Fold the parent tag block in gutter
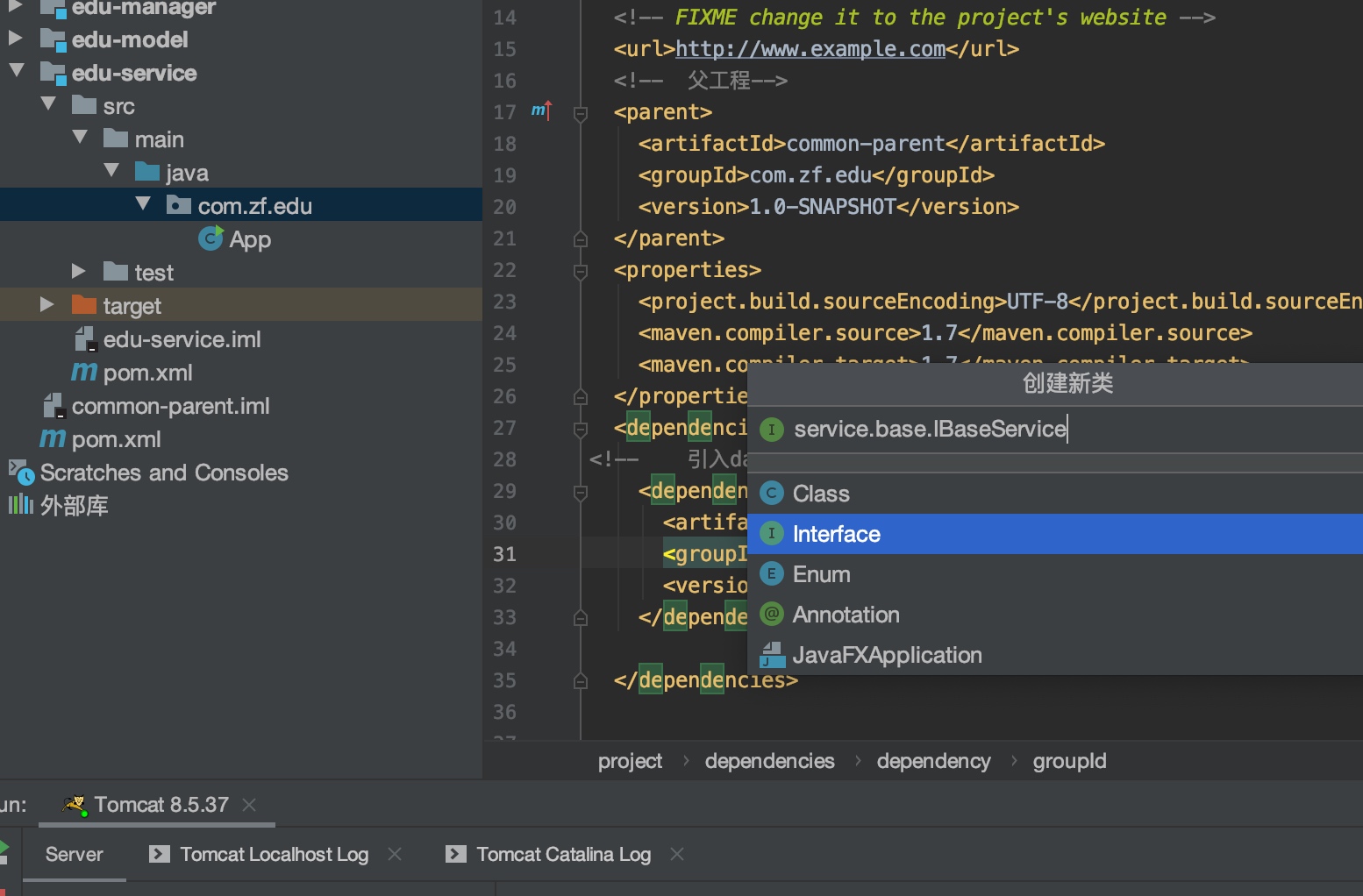The width and height of the screenshot is (1363, 896). pyautogui.click(x=581, y=113)
